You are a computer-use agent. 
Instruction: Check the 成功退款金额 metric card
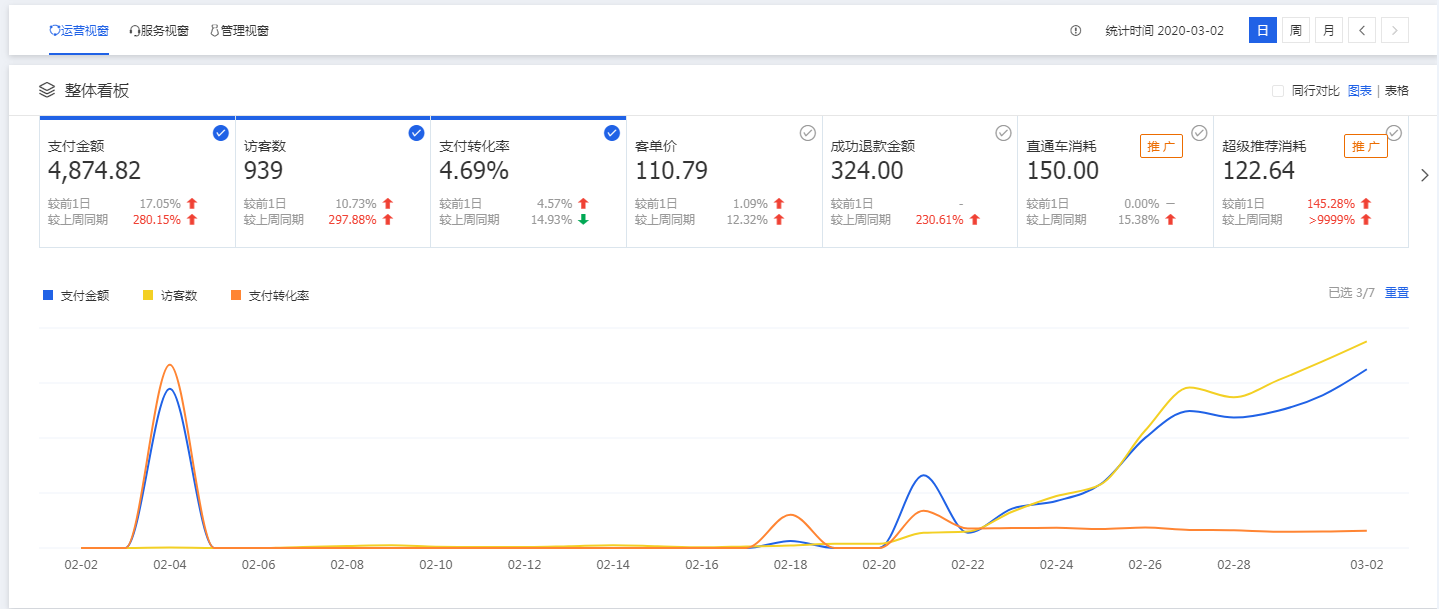pyautogui.click(x=1003, y=133)
